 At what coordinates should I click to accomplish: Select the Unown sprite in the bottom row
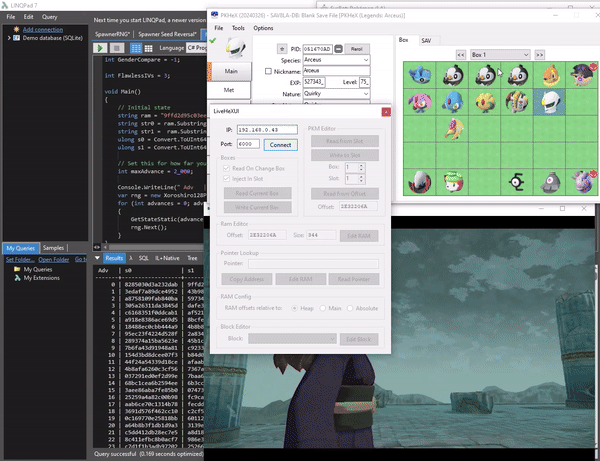coord(517,182)
